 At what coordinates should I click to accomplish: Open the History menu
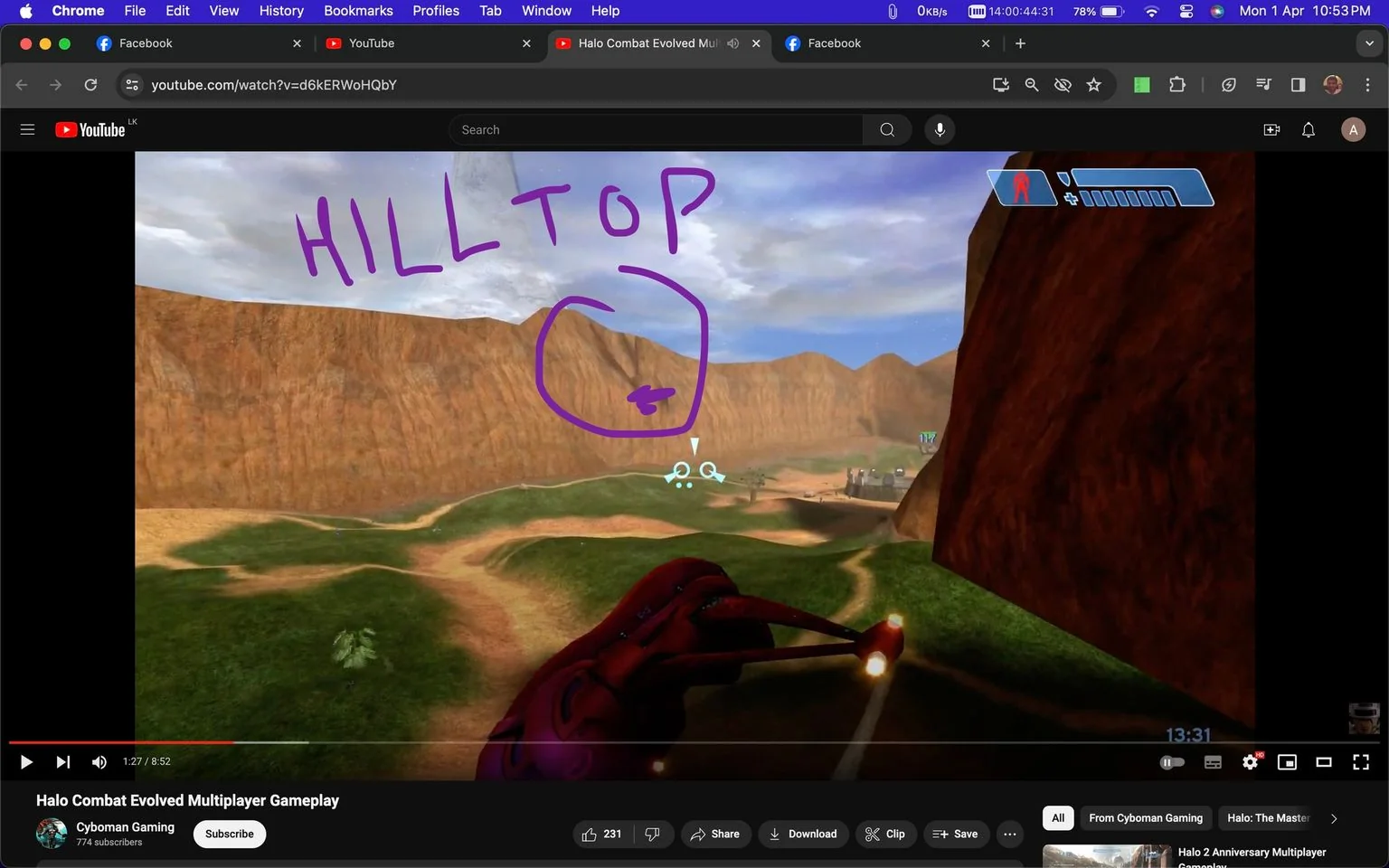coord(281,11)
